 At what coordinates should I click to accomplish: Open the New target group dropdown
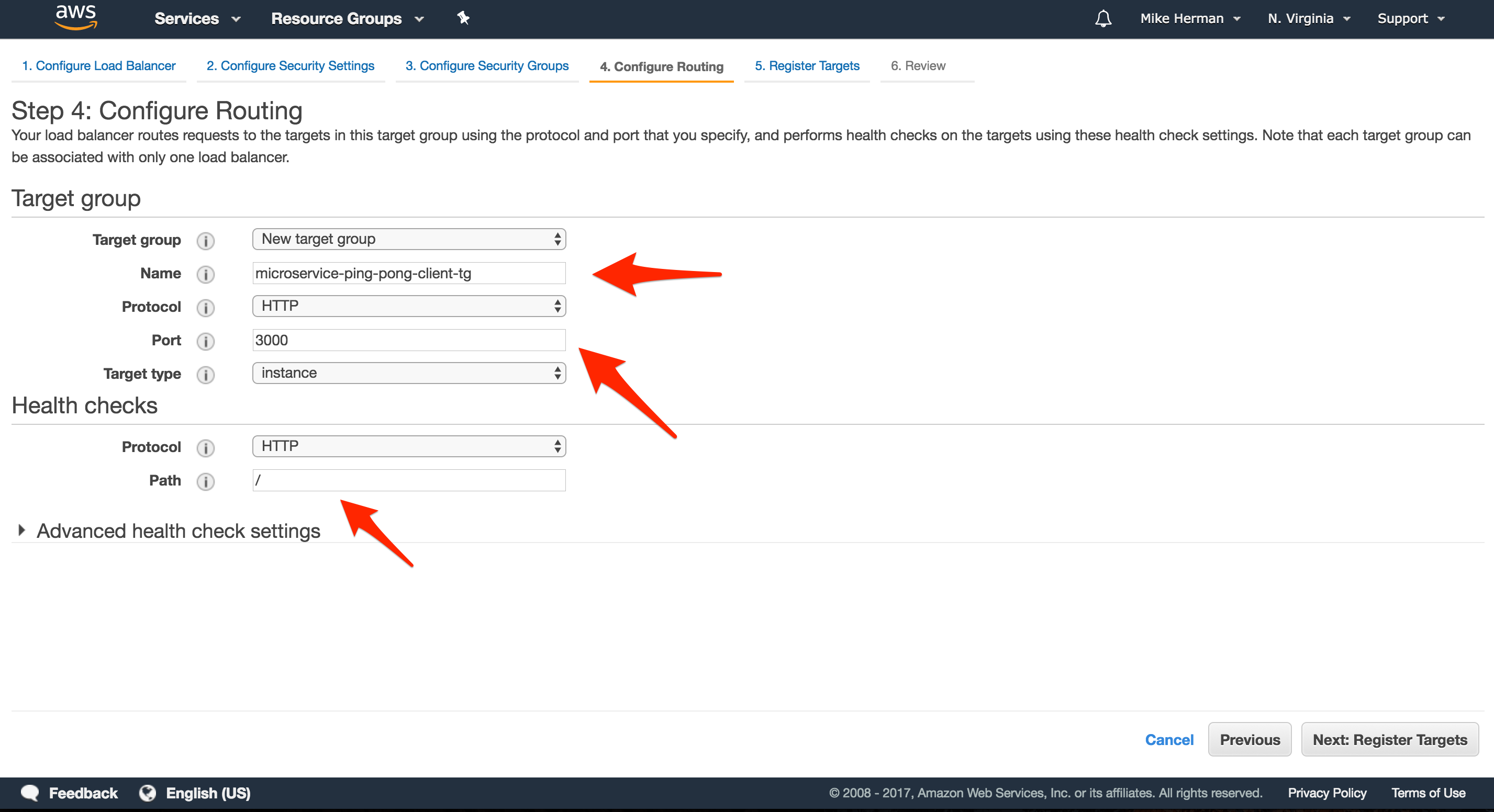click(408, 238)
